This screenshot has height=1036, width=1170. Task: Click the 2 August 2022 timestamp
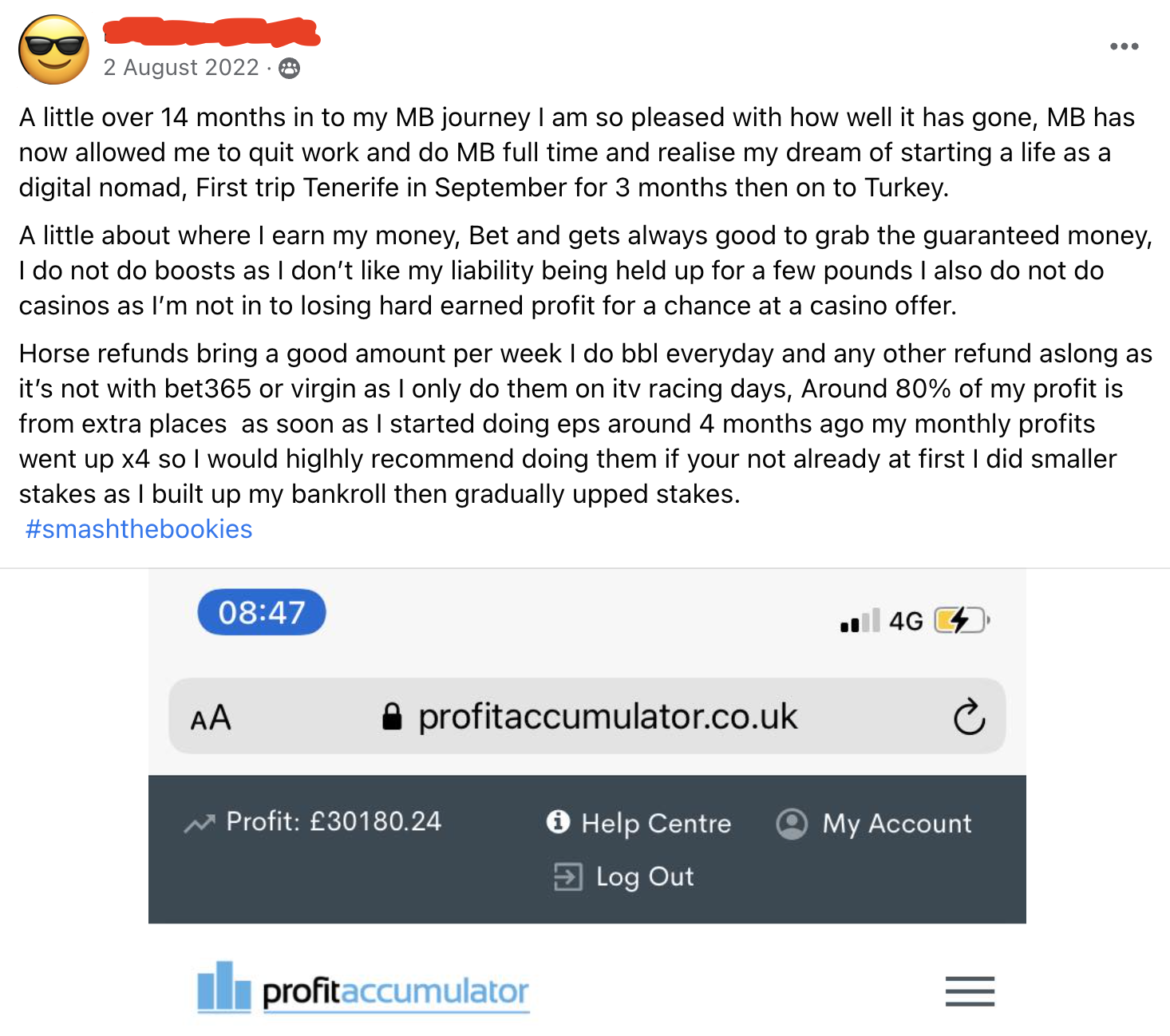[181, 68]
